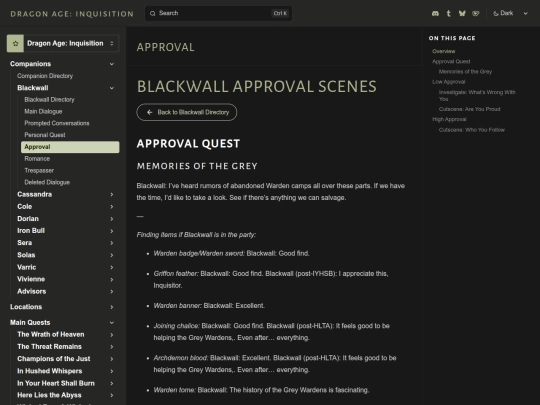
Task: Open the Dragon Age: Inquisition section selector
Action: (x=63, y=43)
